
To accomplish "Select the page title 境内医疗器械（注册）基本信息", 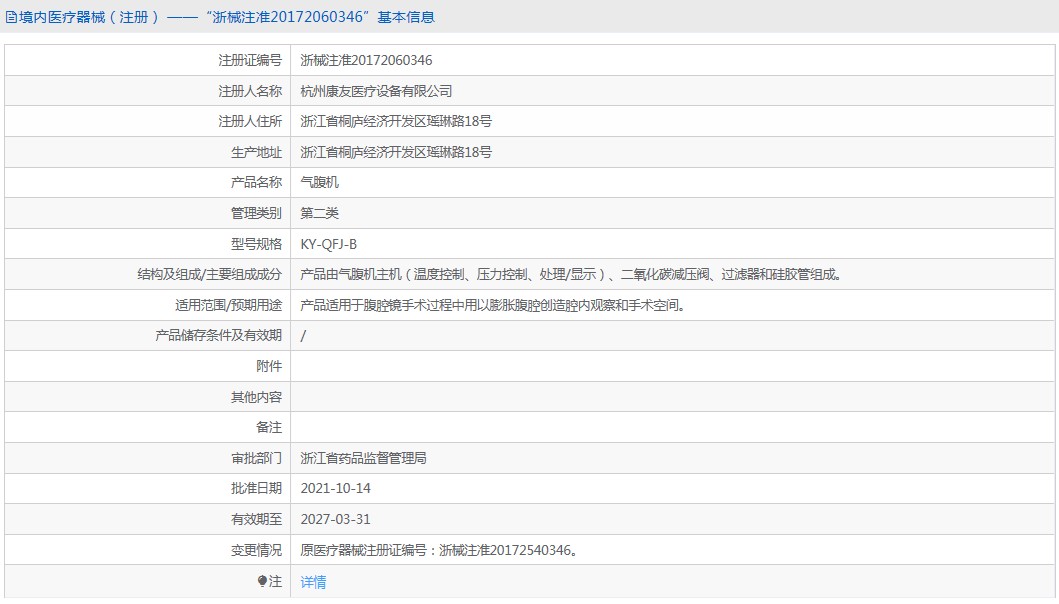I will 226,17.
